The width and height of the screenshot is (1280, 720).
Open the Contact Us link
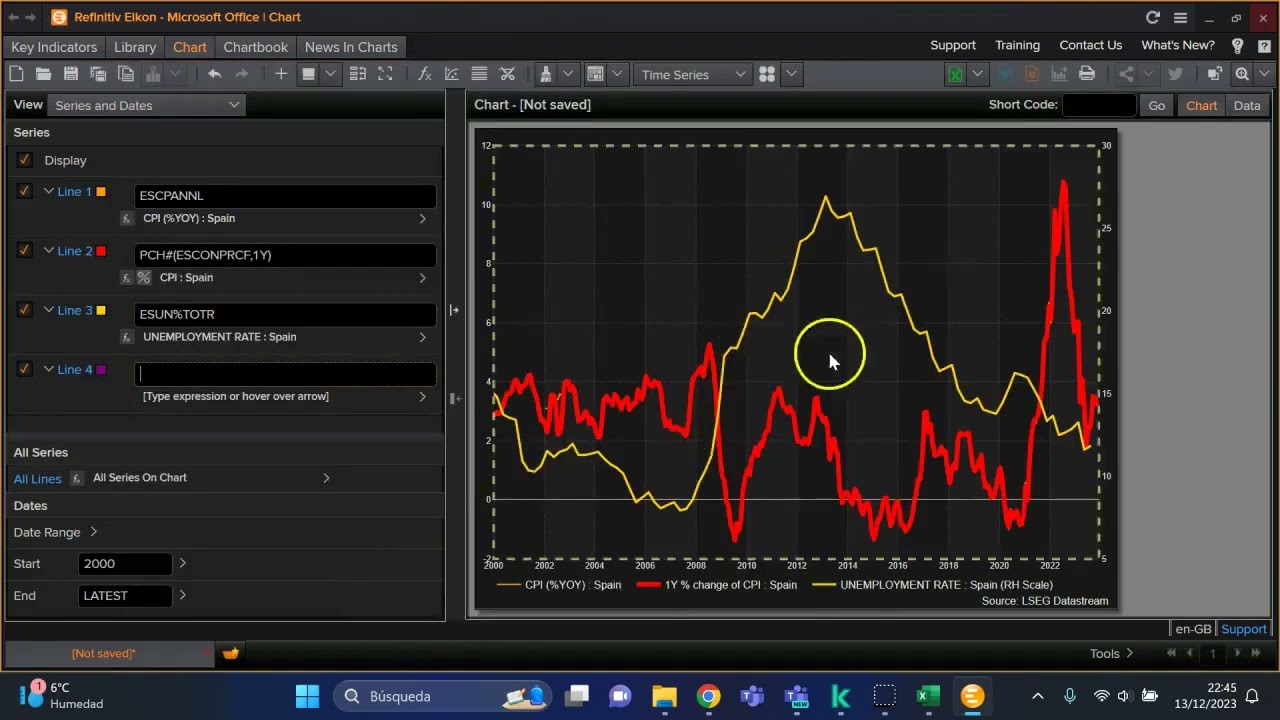(1090, 45)
